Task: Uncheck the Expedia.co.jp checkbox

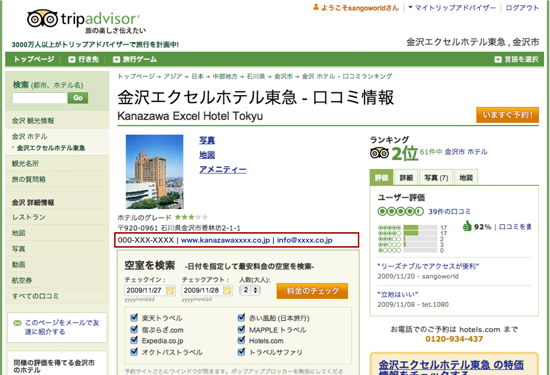Action: [134, 340]
